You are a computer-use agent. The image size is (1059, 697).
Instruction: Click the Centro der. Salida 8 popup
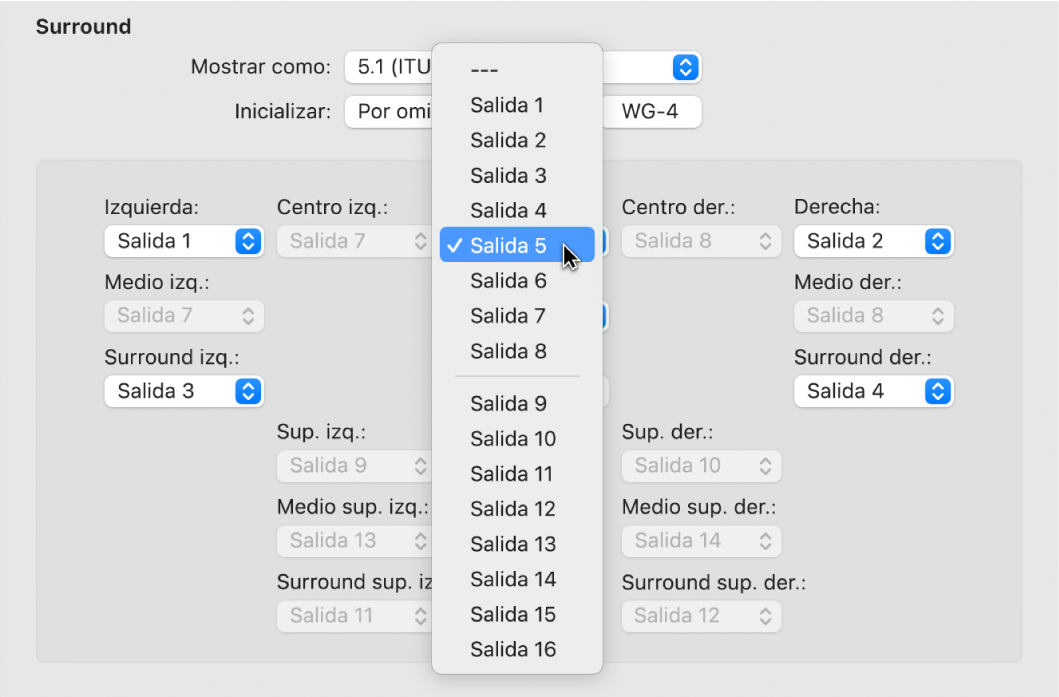(x=701, y=241)
